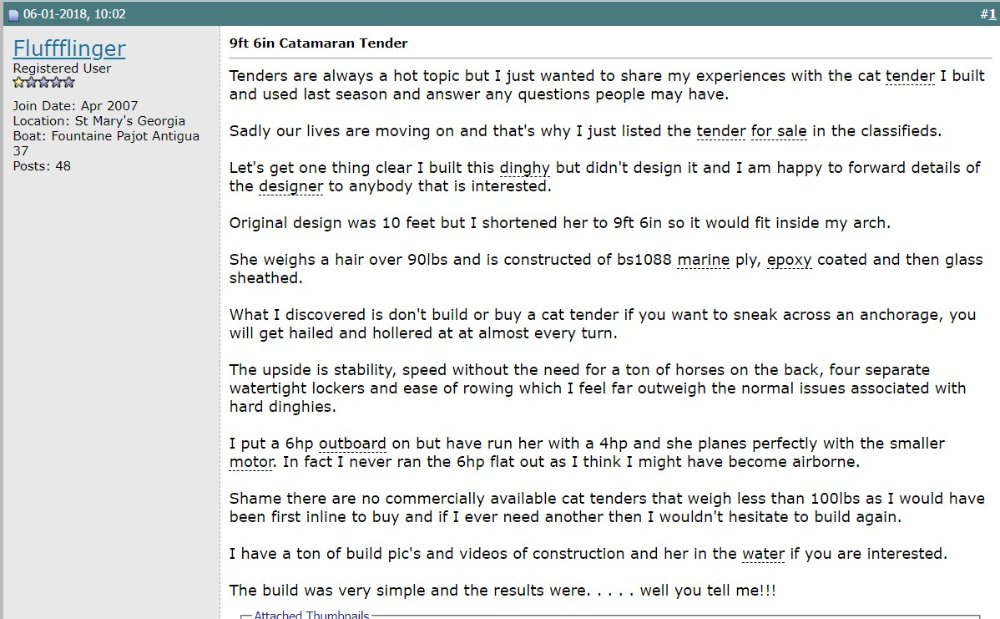The image size is (1000, 619).
Task: Click the post date 06-01-2018, 10:02
Action: (75, 14)
